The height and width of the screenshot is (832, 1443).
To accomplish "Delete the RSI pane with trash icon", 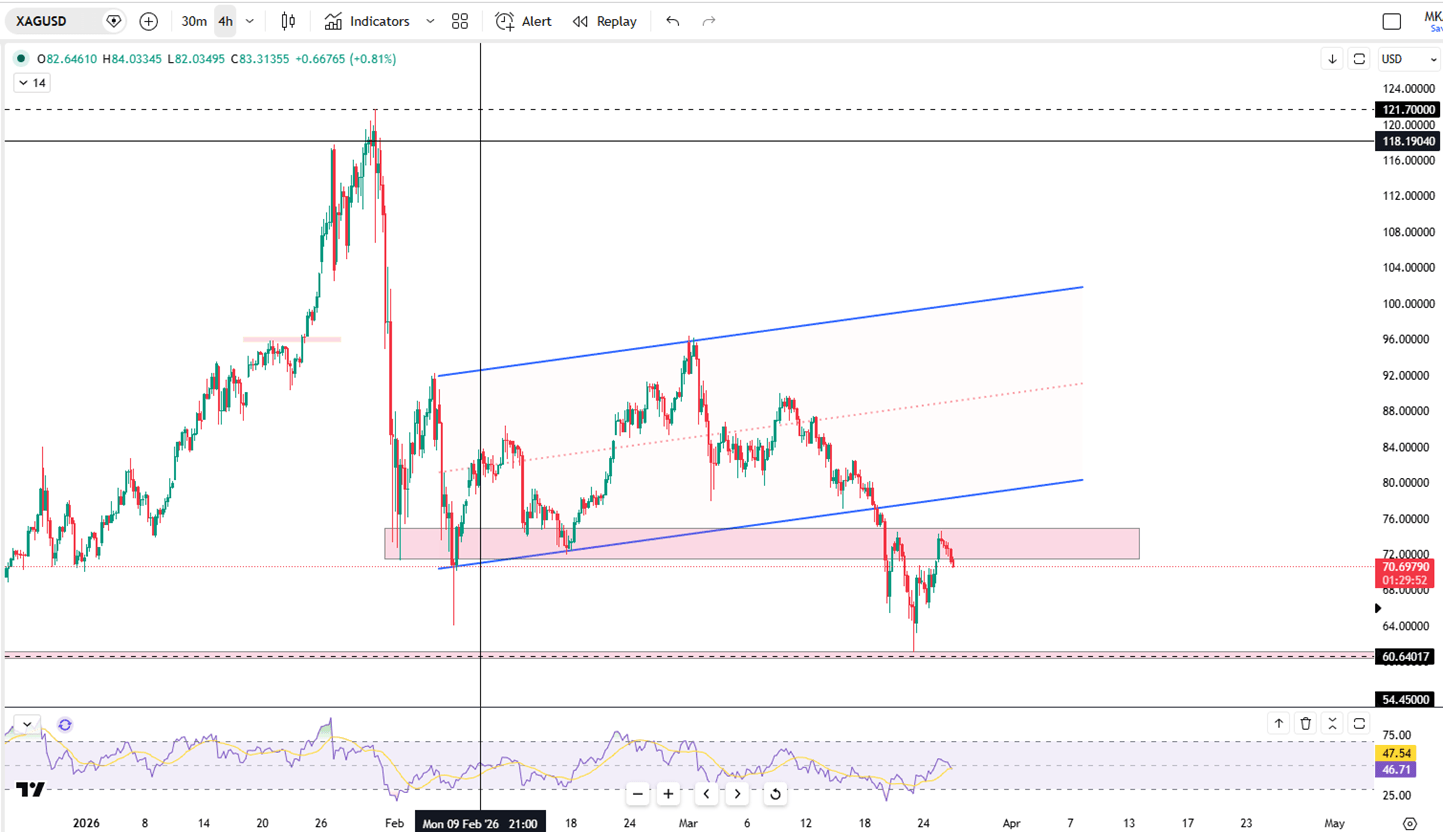I will click(1306, 723).
